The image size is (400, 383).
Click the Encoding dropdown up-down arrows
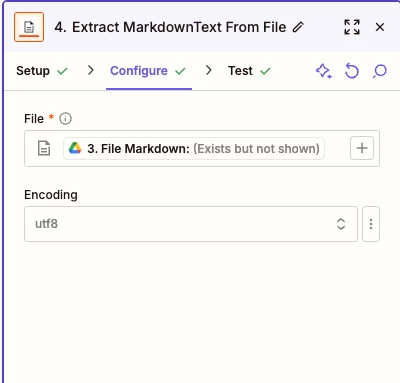(x=341, y=224)
